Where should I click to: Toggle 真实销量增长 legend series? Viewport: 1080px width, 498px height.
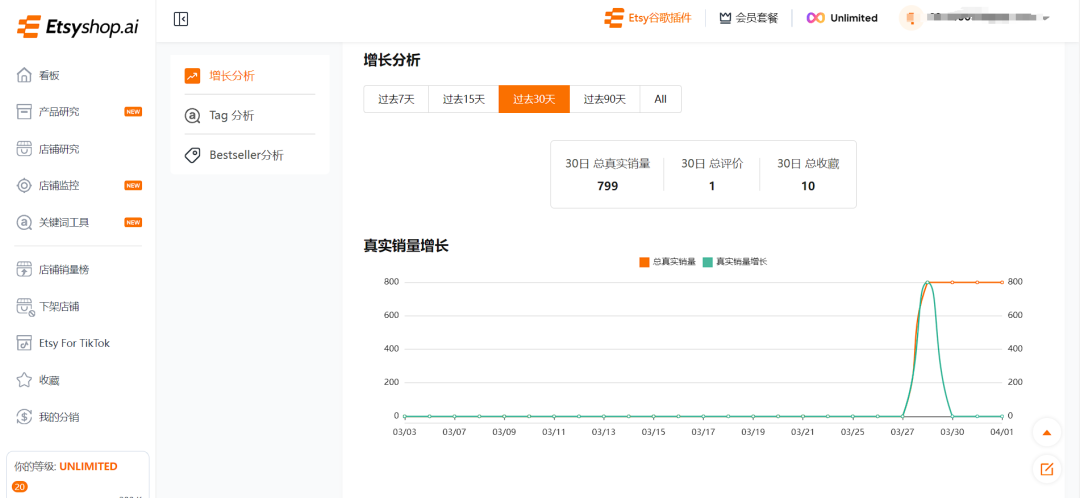pos(736,262)
